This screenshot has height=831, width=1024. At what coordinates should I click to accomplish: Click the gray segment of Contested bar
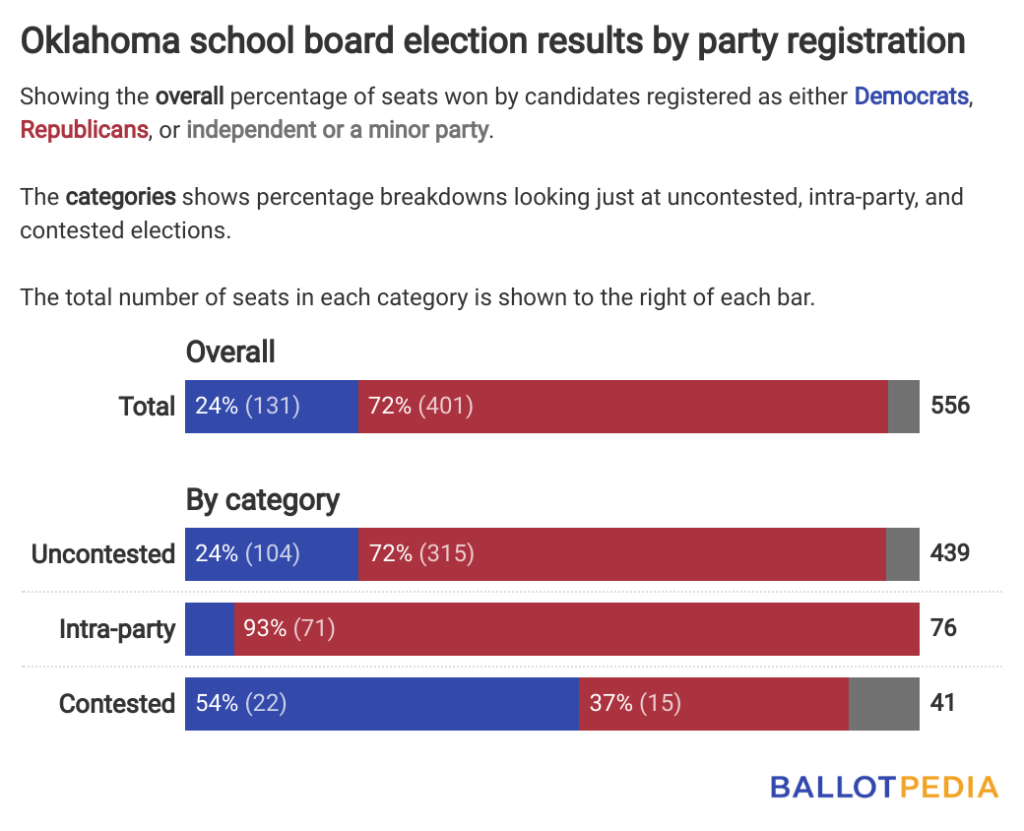pyautogui.click(x=884, y=704)
